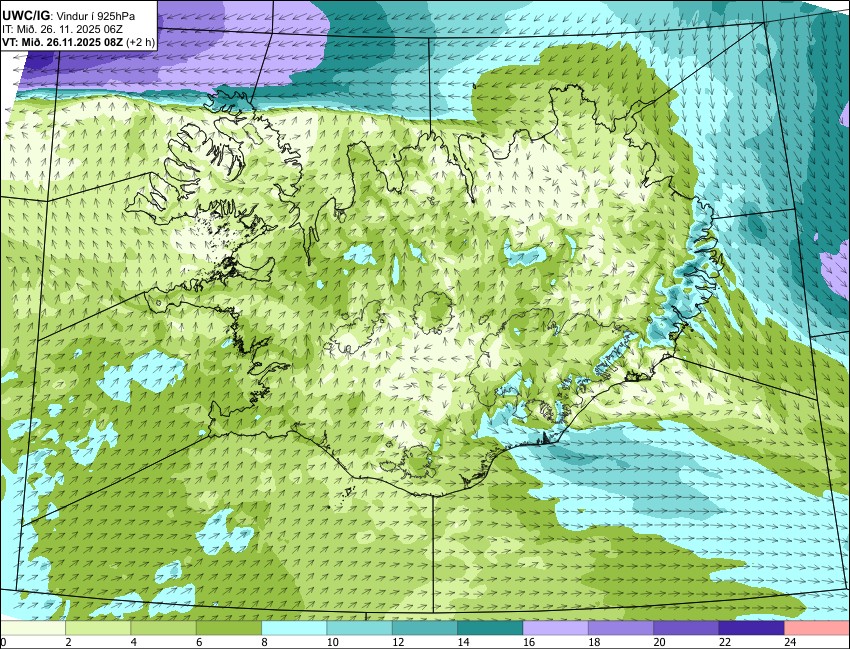Click the legend label '20'
This screenshot has height=649, width=850.
click(x=659, y=642)
